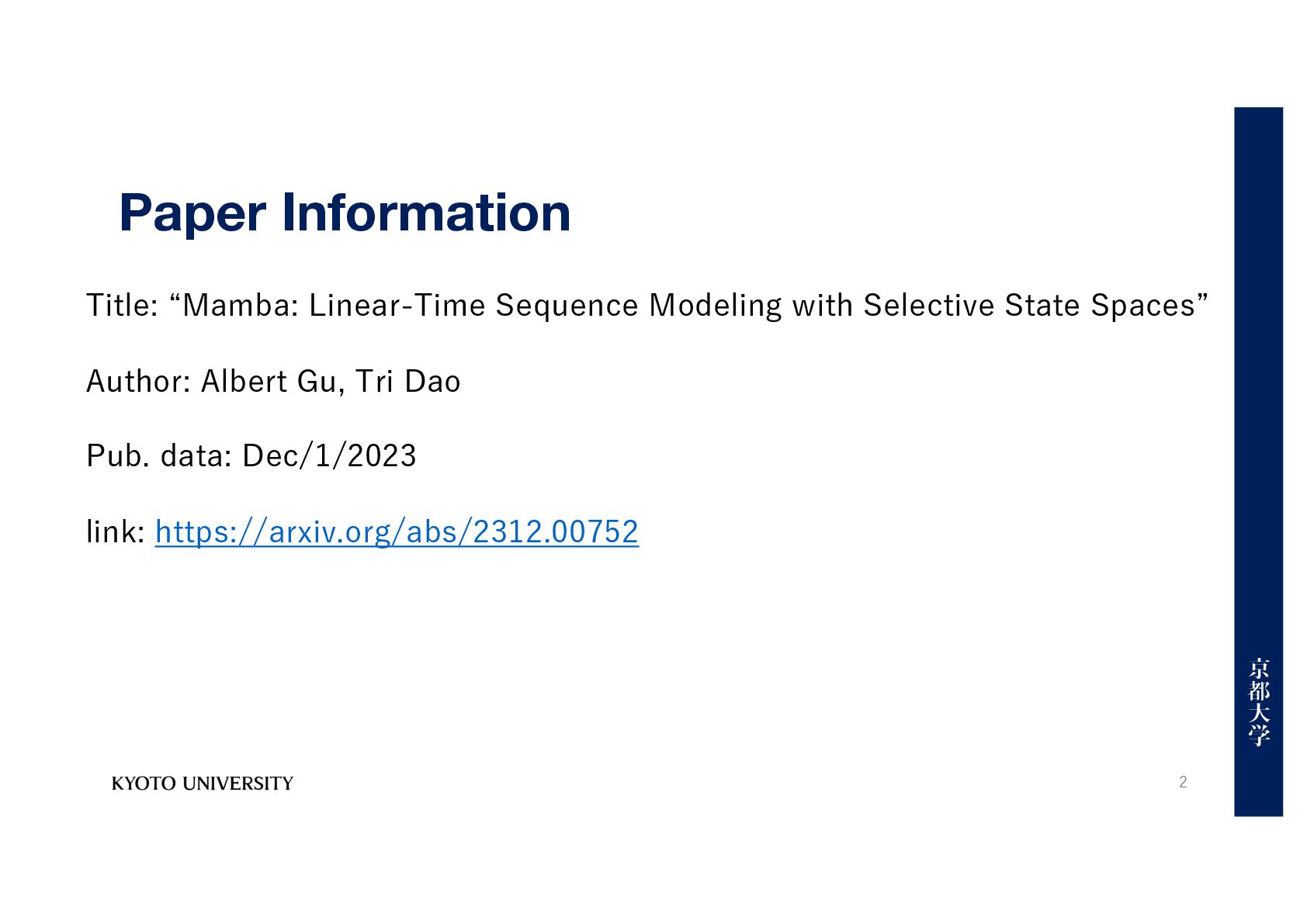Open the arxiv.org/abs/2312.00752 hyperlink
Viewport: 1307px width, 924px height.
pos(397,532)
